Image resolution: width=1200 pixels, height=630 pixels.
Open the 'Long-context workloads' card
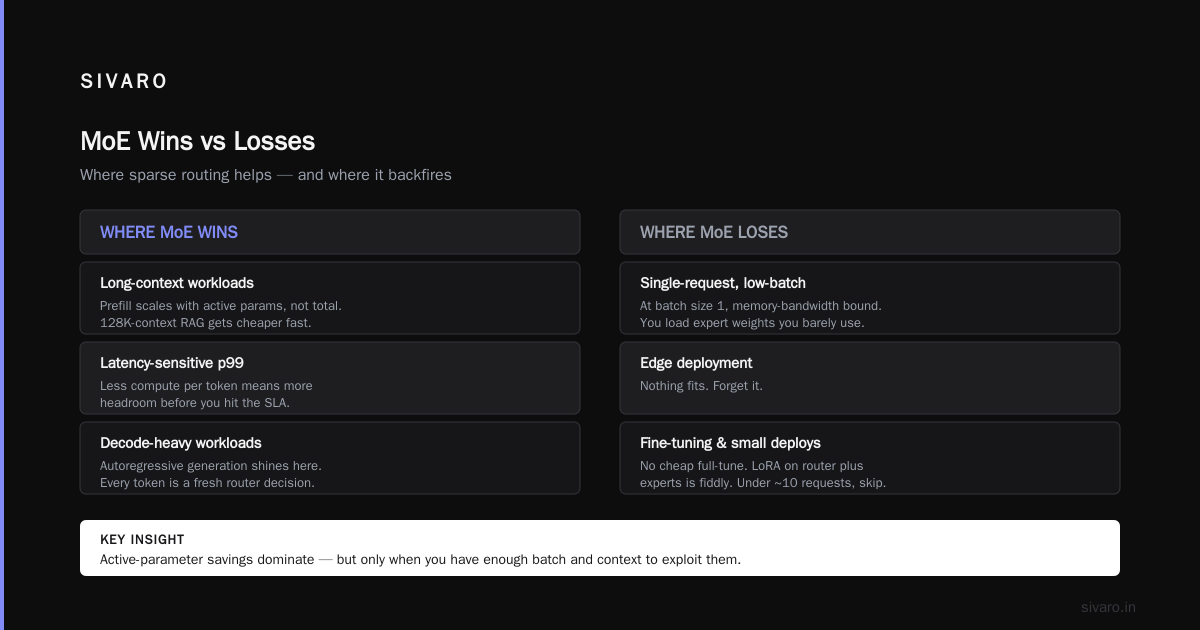pyautogui.click(x=330, y=298)
